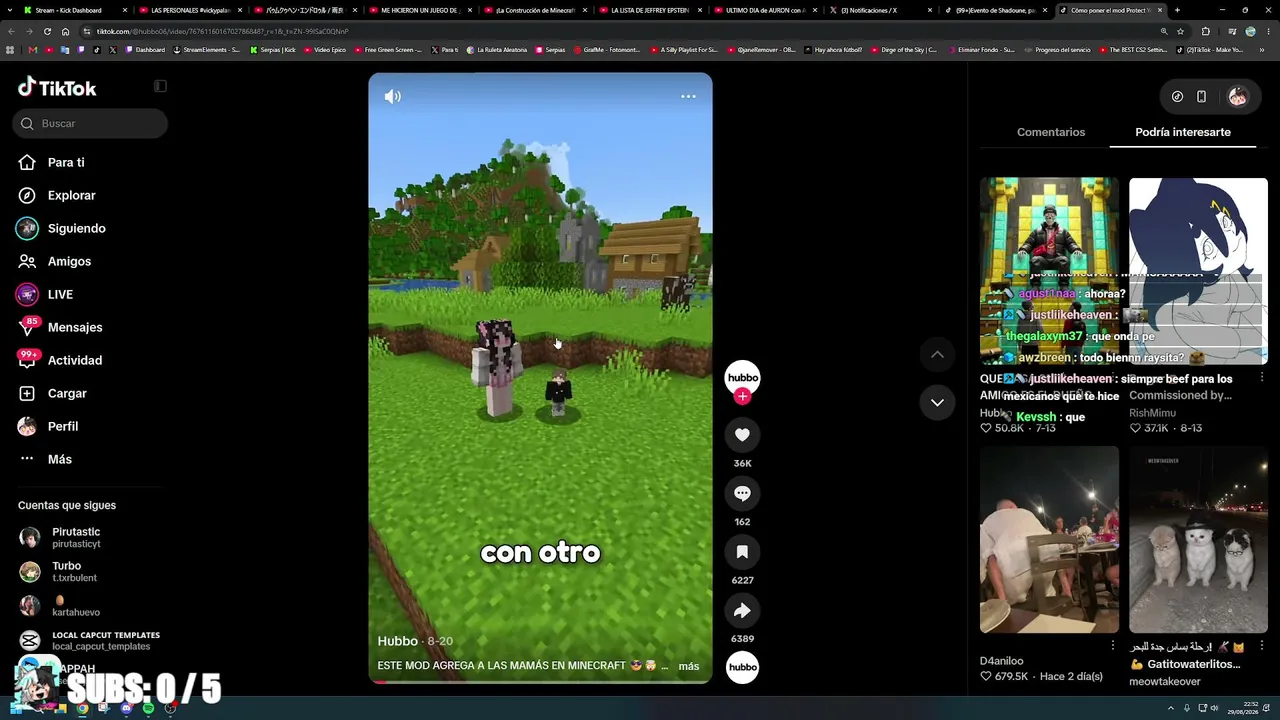
Task: Reload the page in browser
Action: click(x=46, y=31)
